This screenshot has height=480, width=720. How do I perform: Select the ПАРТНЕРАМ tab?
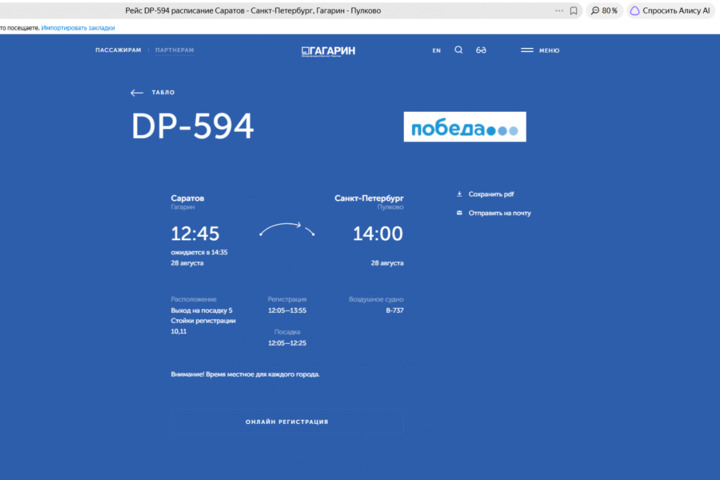click(174, 50)
